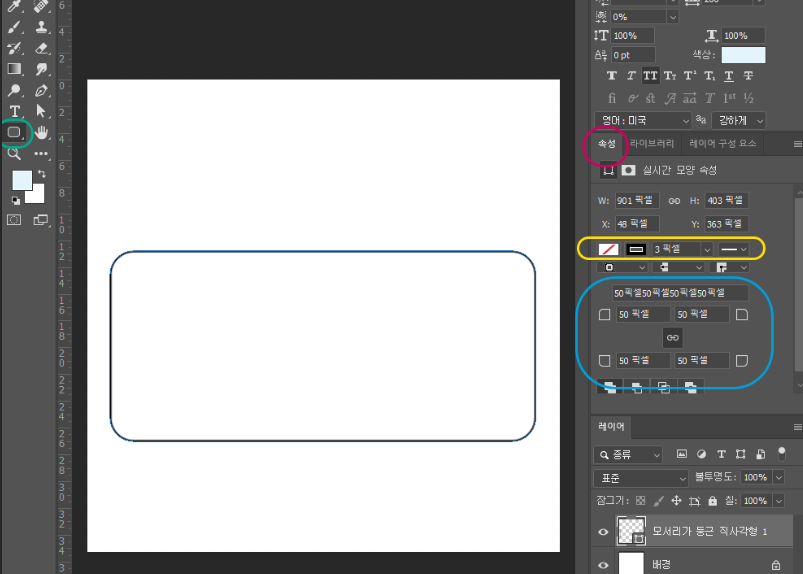
Task: Open the shape fill none swatch
Action: coord(608,249)
